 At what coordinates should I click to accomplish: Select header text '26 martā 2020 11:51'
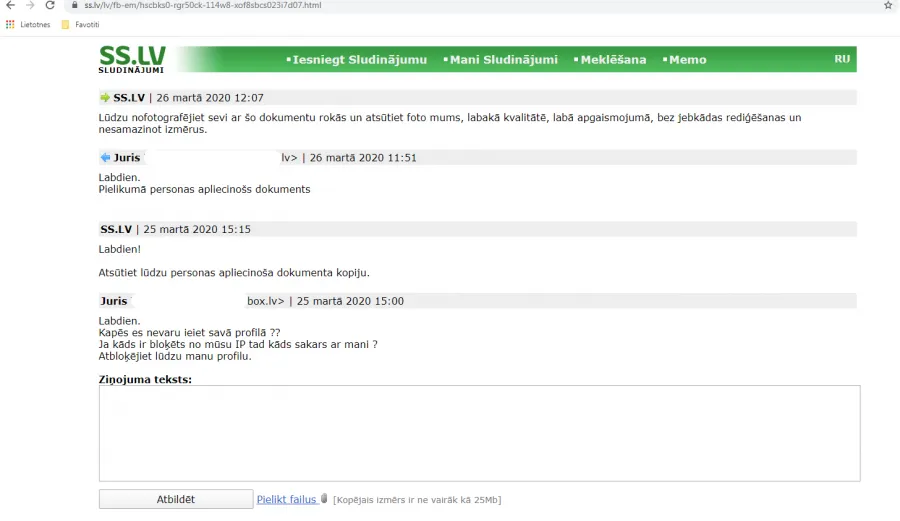coord(363,158)
